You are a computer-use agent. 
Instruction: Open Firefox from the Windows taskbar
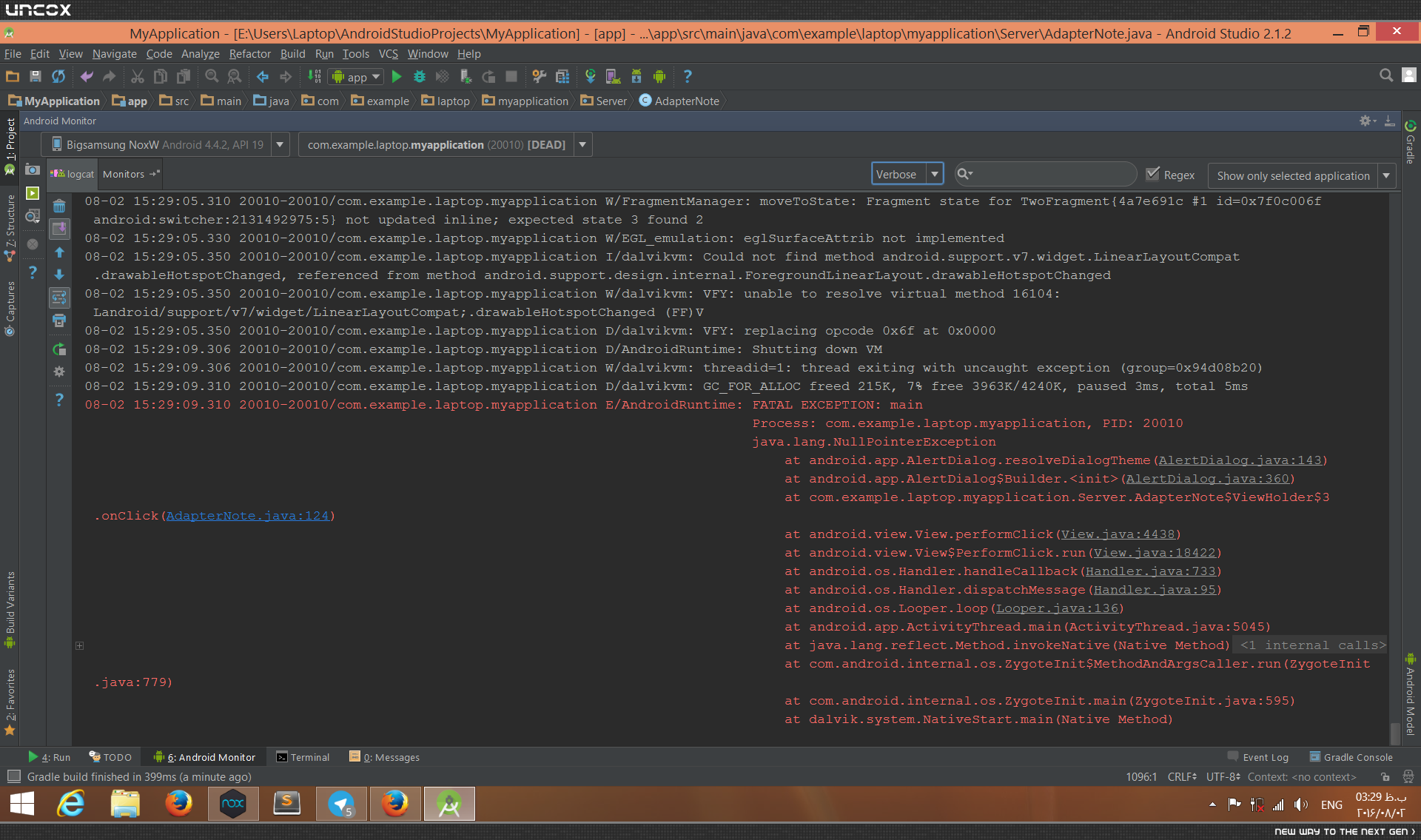click(178, 804)
